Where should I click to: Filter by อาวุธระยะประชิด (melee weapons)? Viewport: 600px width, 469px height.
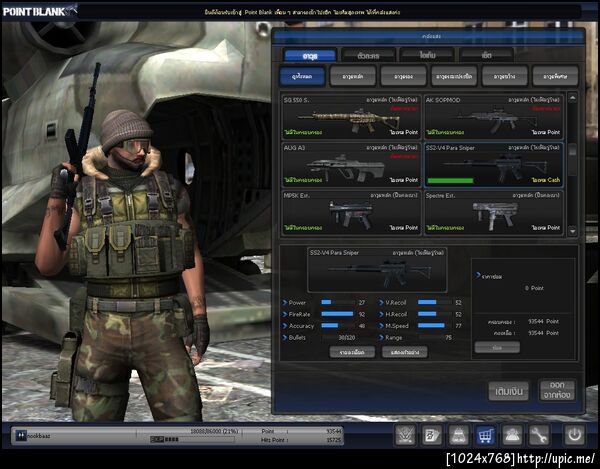coord(453,76)
